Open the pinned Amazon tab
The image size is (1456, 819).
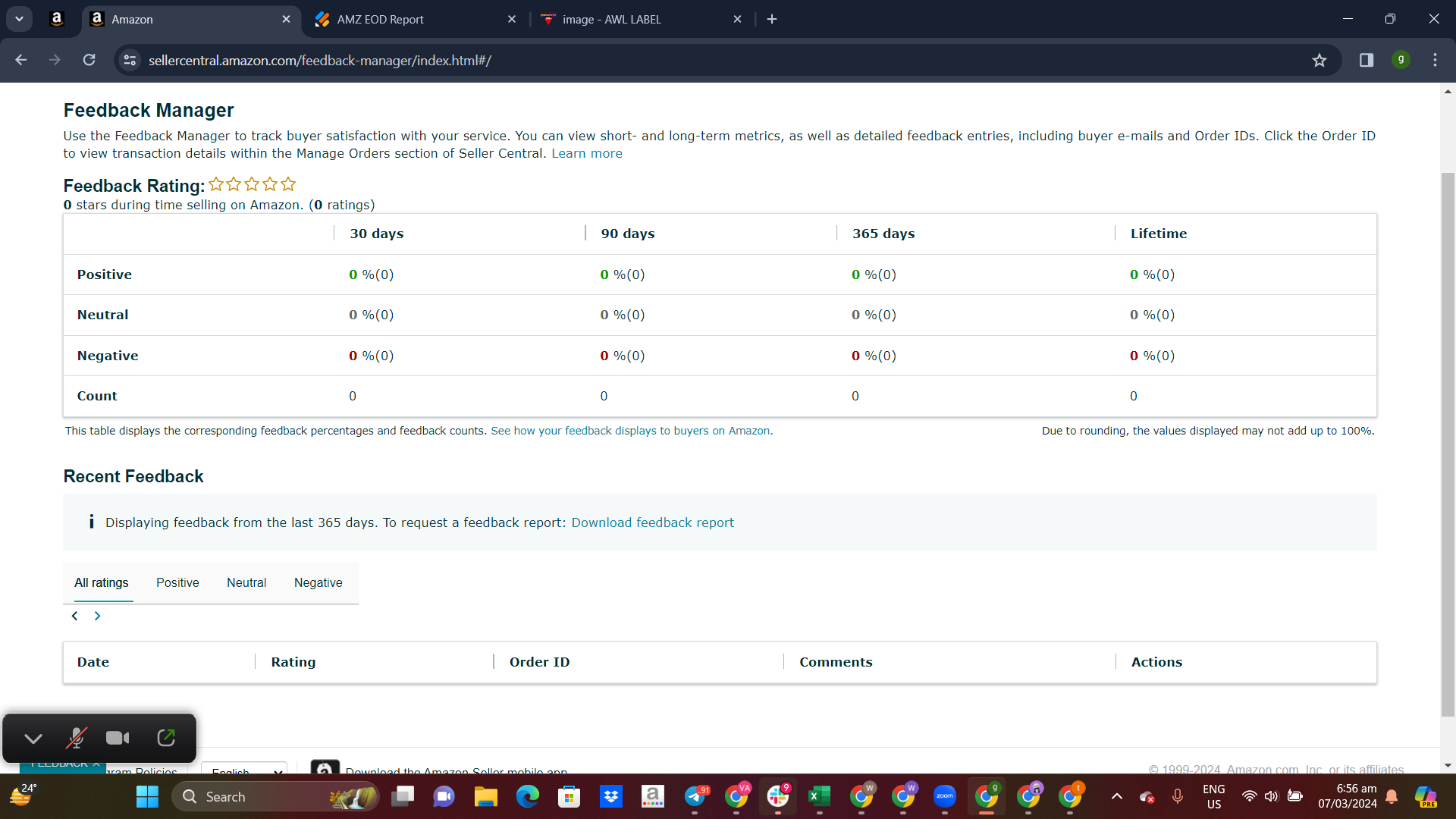point(57,19)
